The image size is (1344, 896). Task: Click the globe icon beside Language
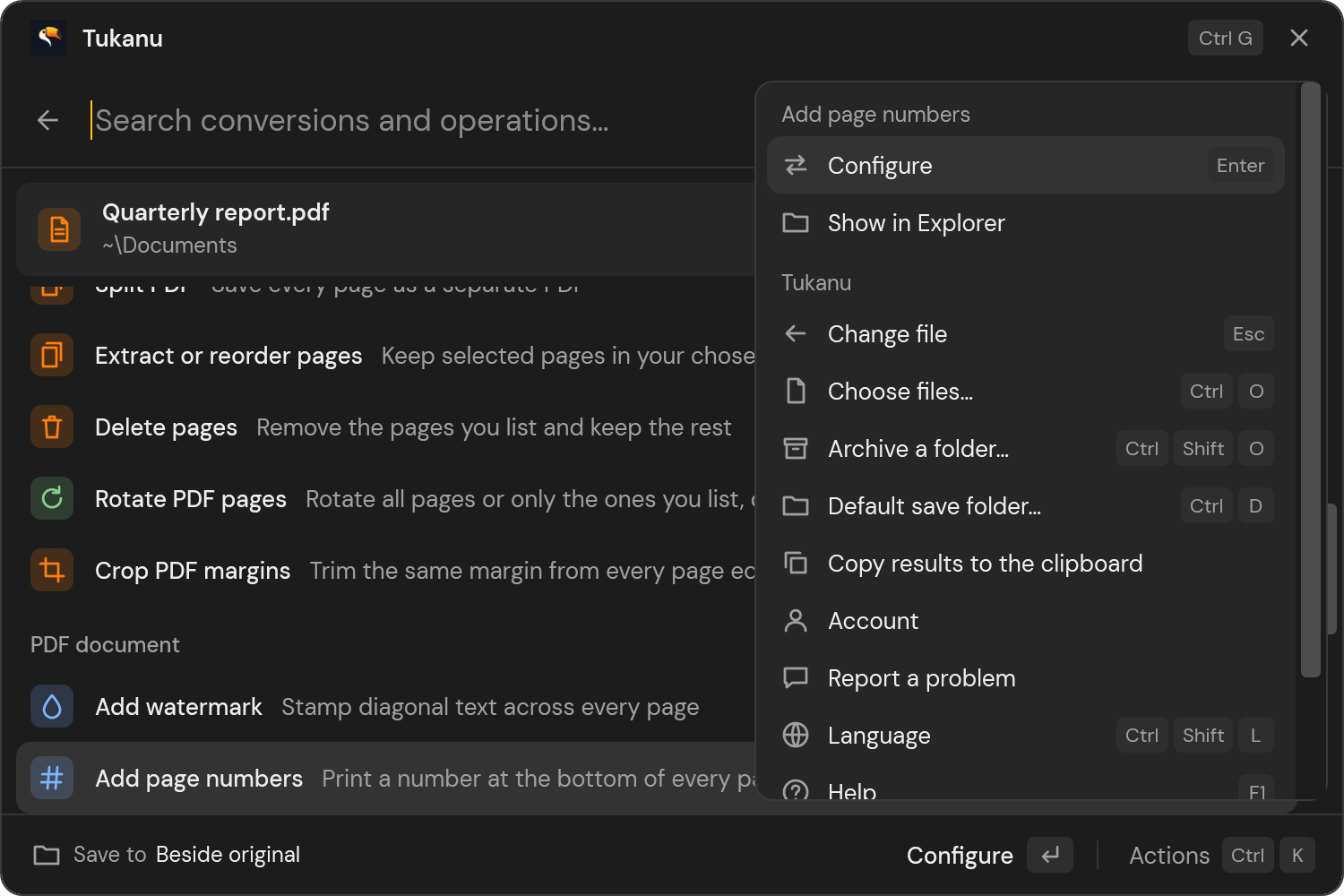[x=796, y=735]
